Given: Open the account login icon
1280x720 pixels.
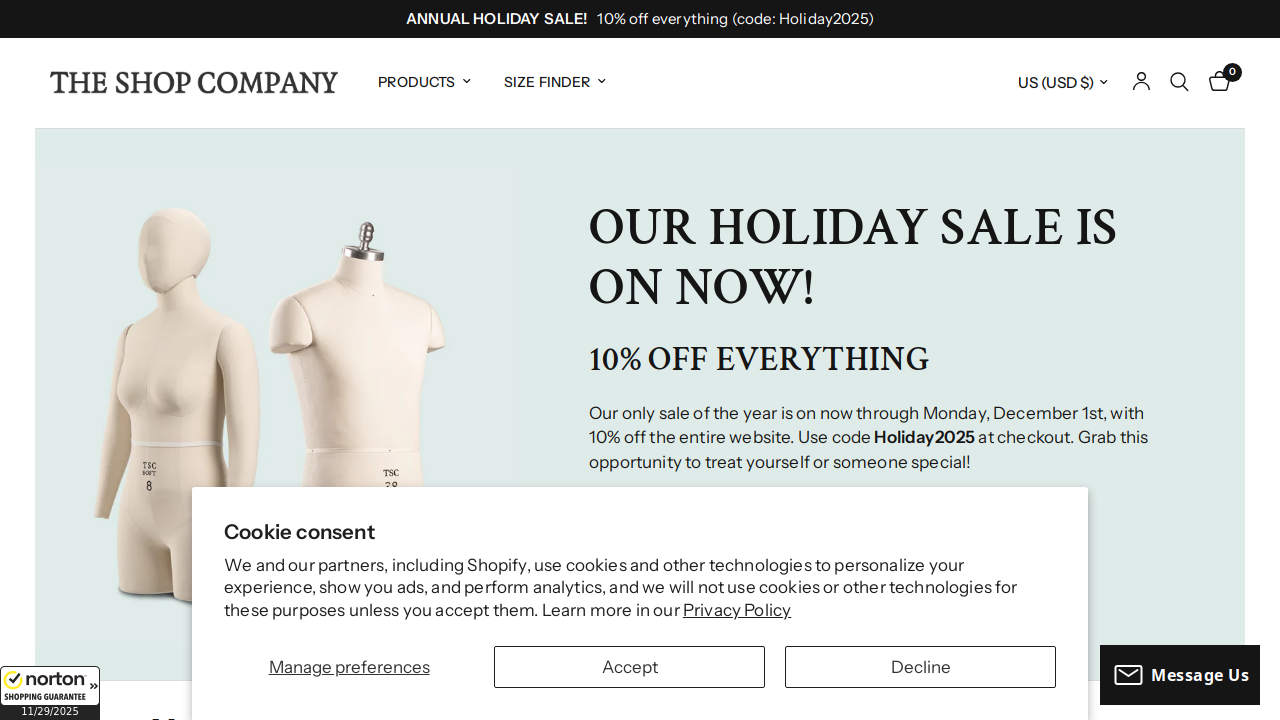Looking at the screenshot, I should 1141,82.
